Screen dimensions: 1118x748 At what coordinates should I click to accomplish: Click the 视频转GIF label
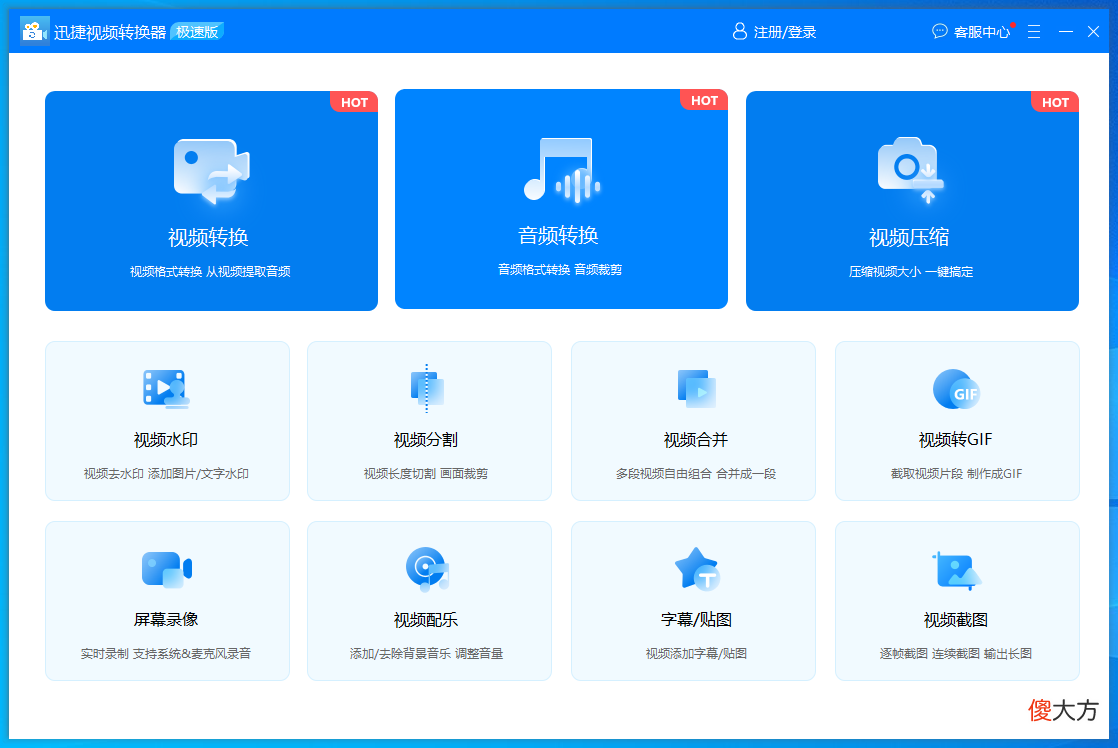955,440
